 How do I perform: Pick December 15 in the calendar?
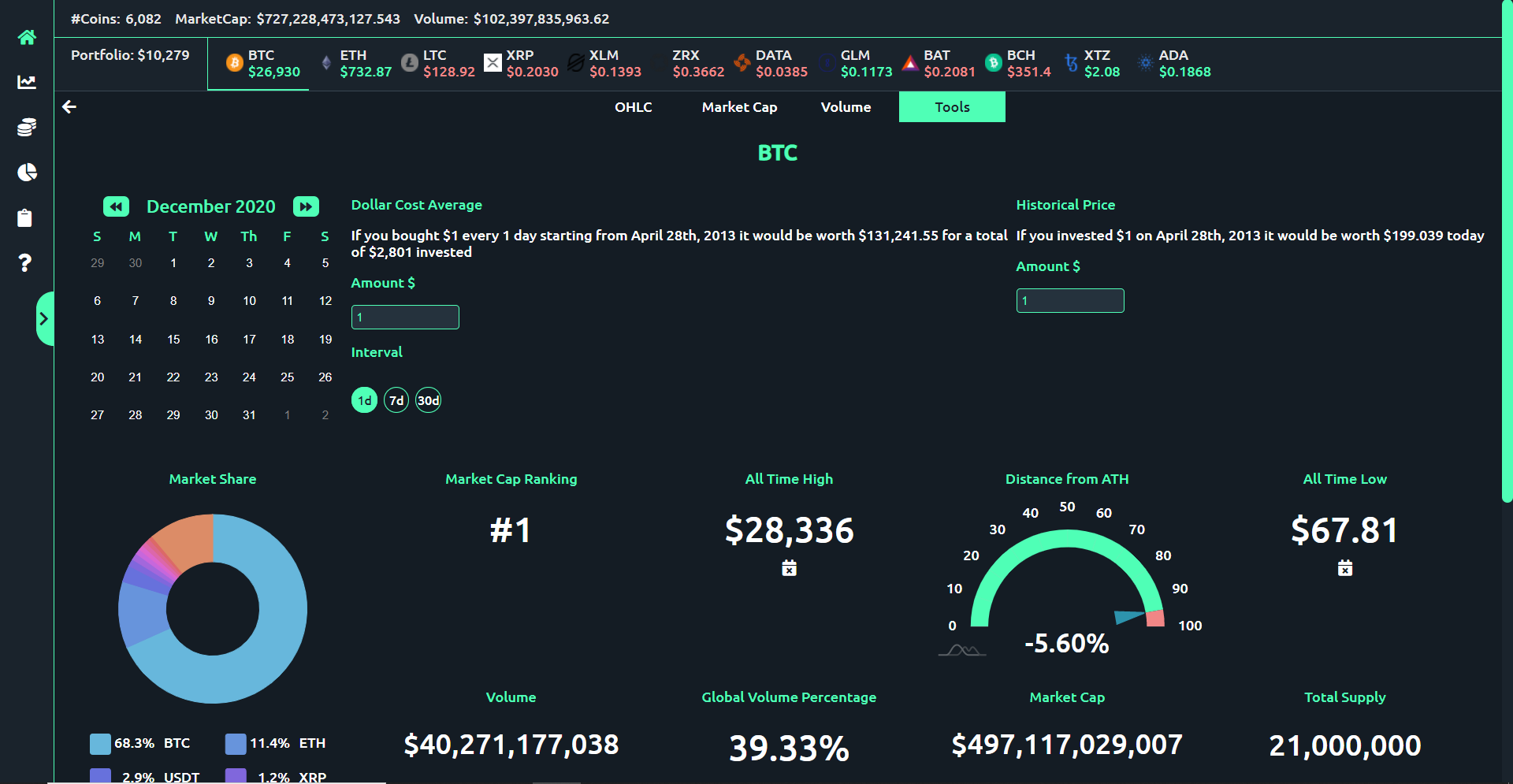click(173, 340)
